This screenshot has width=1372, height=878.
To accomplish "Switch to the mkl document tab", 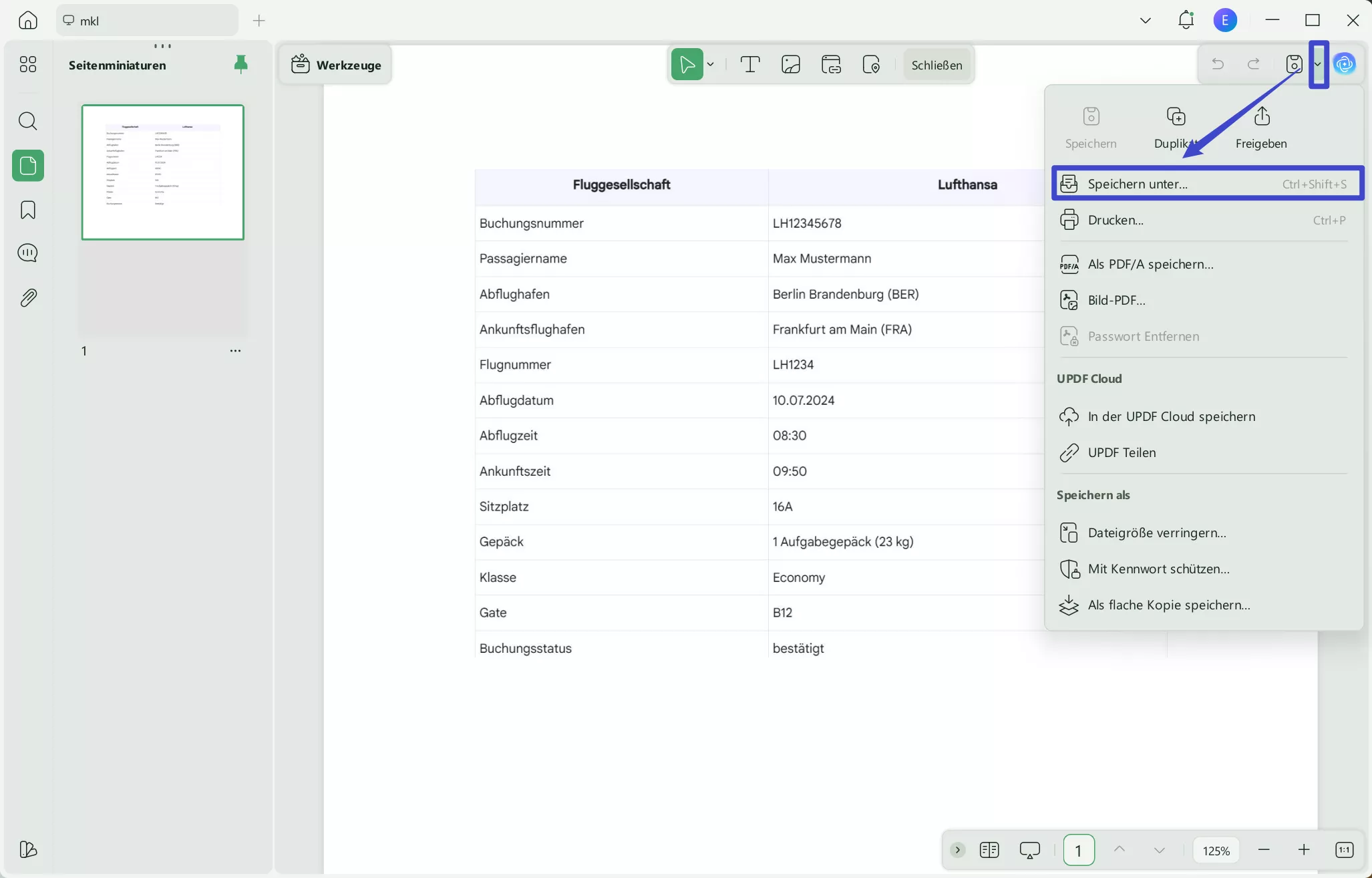I will pos(147,21).
